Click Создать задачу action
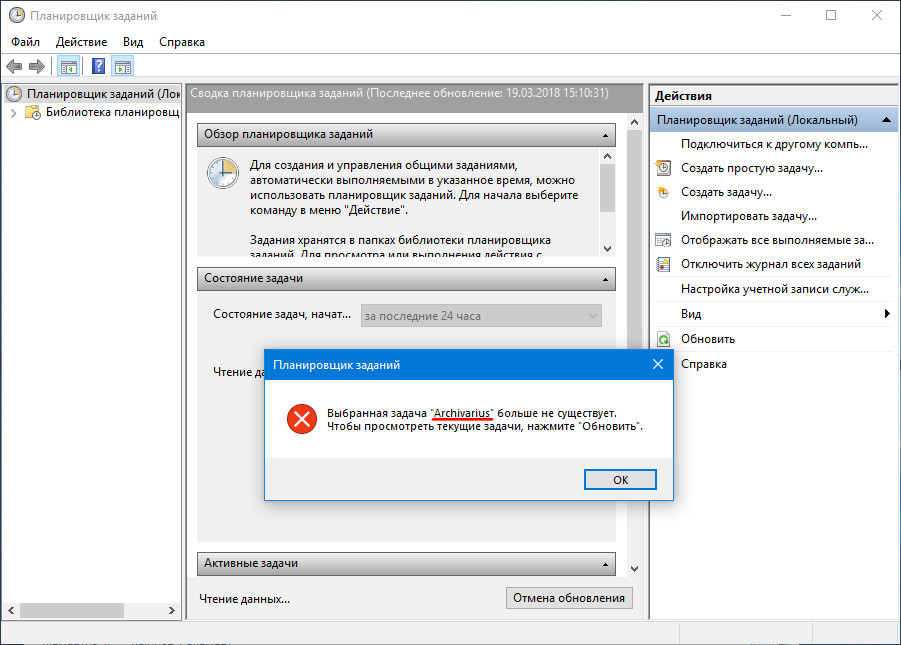This screenshot has height=645, width=901. 726,192
